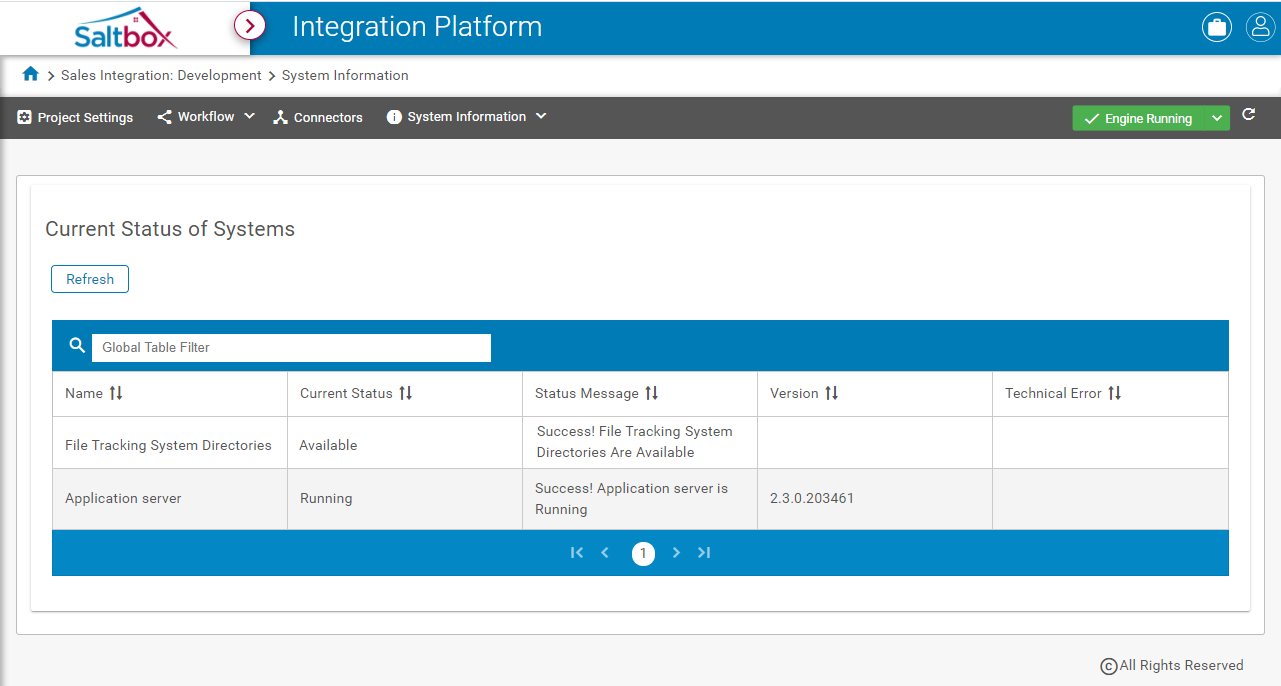This screenshot has width=1281, height=686.
Task: Open System Information menu
Action: click(x=466, y=117)
